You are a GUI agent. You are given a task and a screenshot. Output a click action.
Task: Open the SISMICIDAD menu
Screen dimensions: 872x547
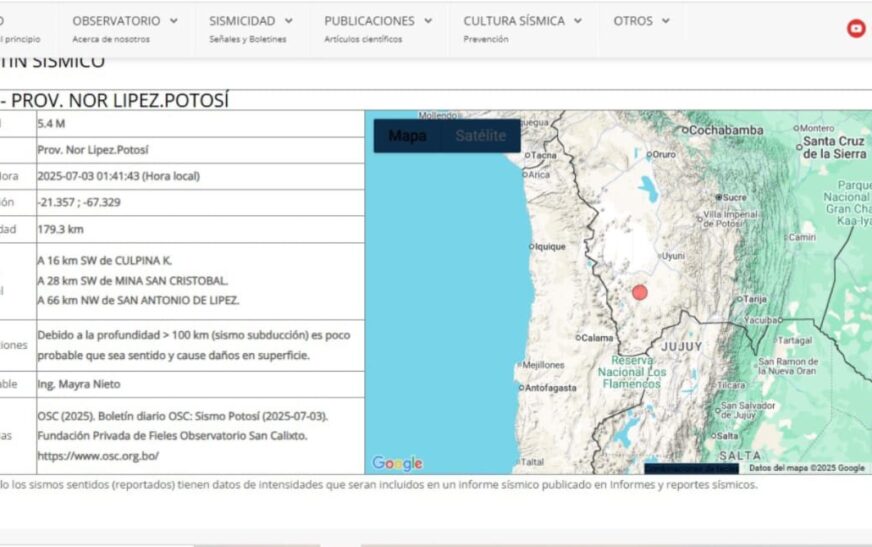coord(242,21)
